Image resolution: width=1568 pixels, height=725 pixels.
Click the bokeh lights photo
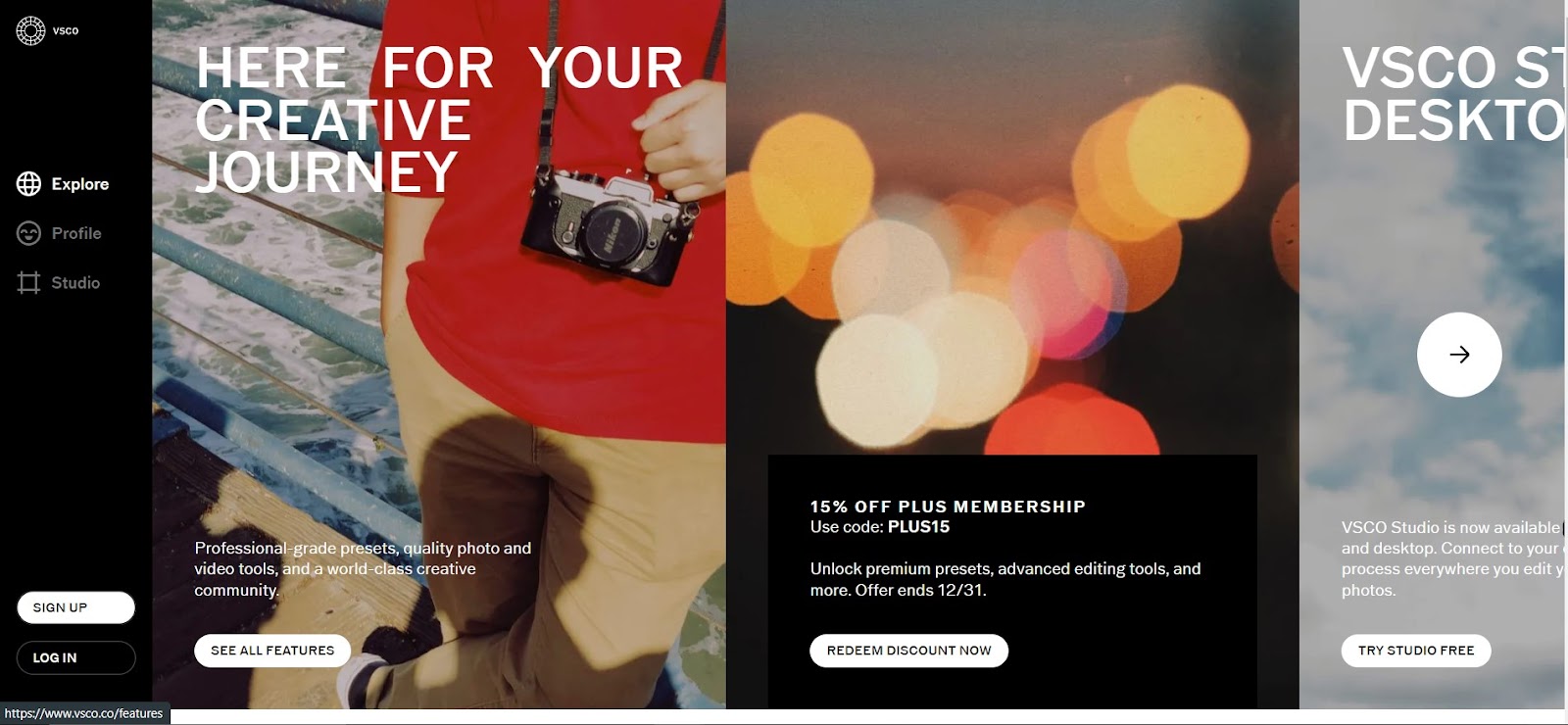coord(1012,227)
